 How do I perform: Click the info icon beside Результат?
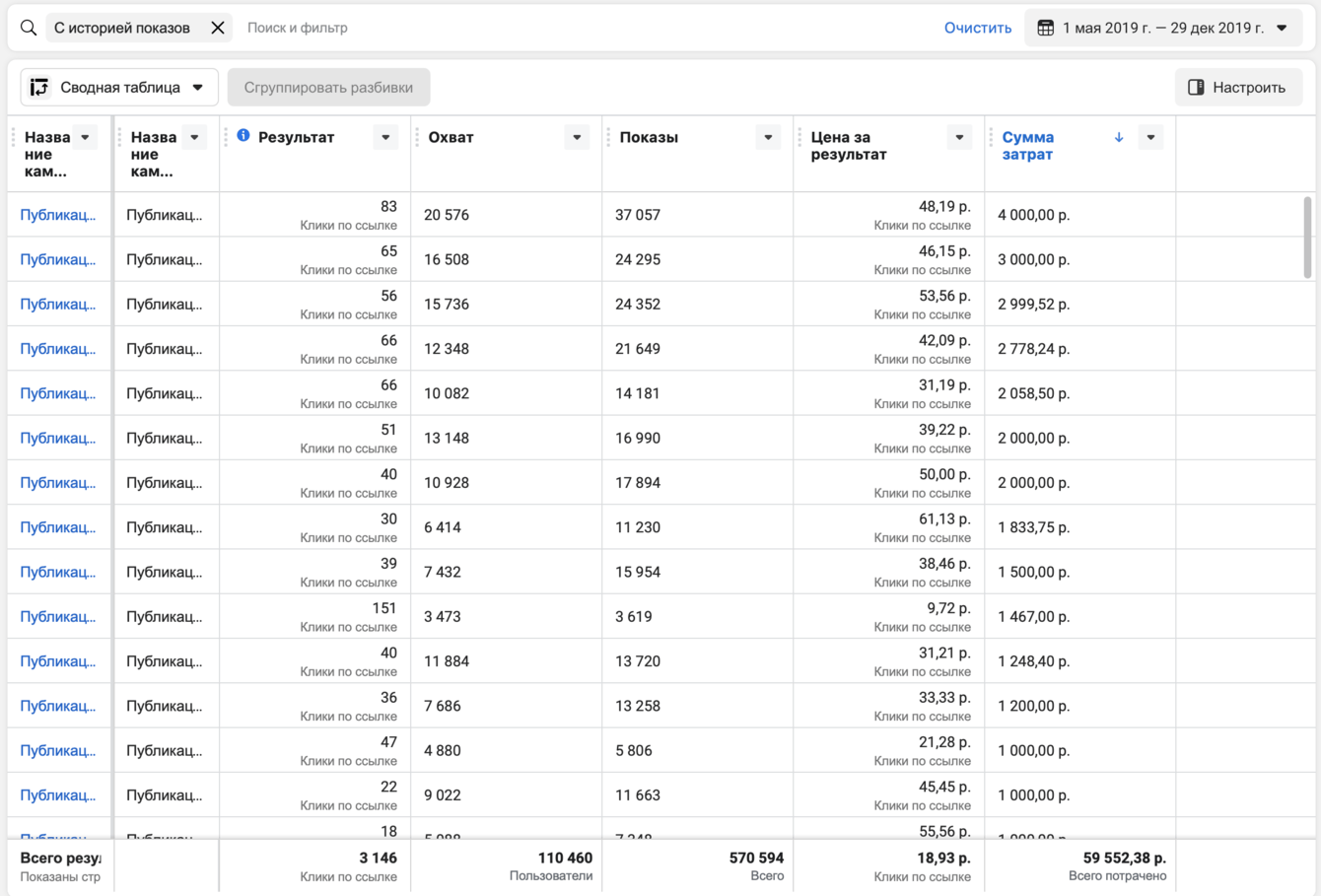243,136
